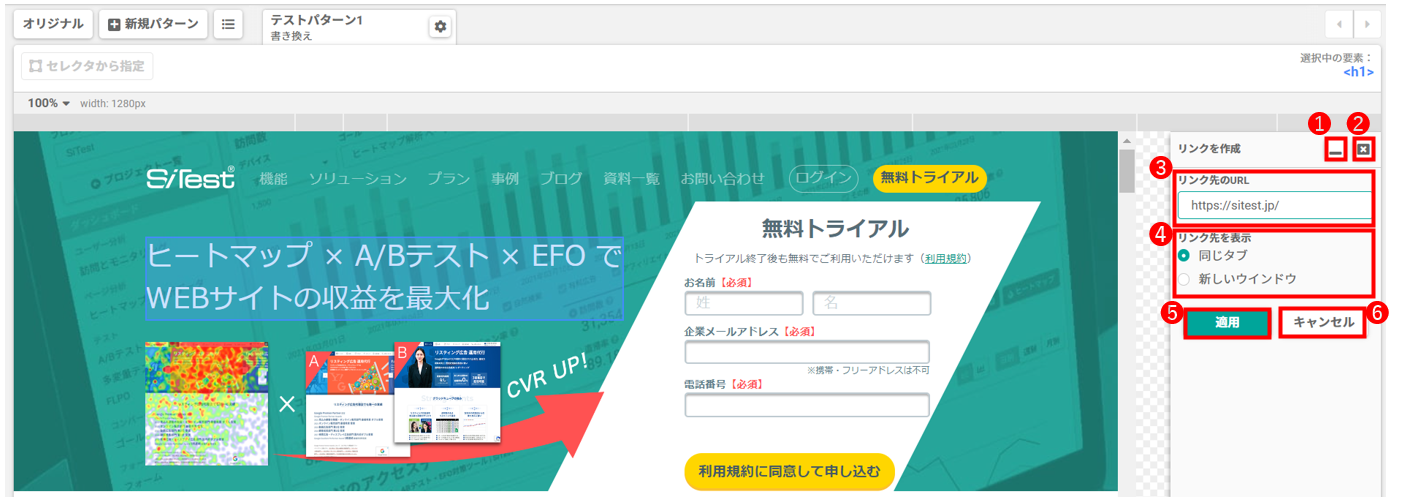Click 利用規約に同意して申し込む button
Viewport: 1406px width, 497px height.
(789, 471)
